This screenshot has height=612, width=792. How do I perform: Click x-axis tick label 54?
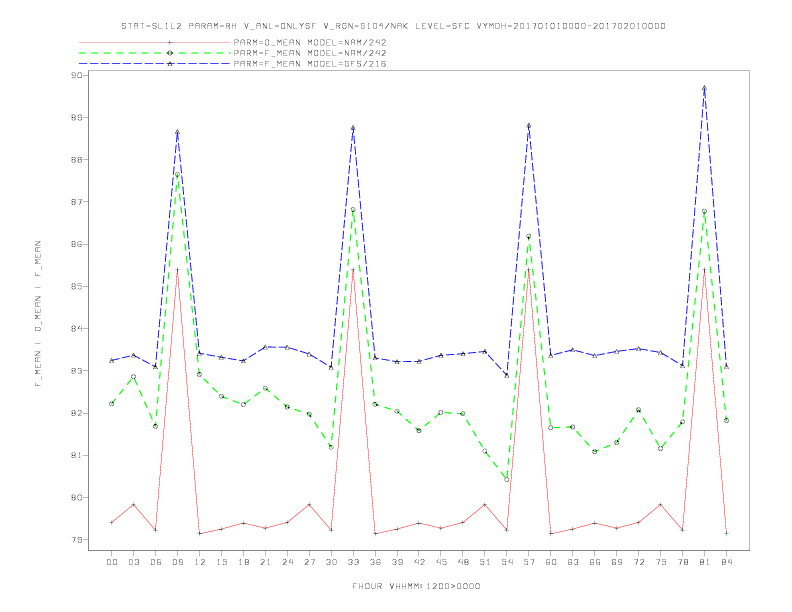click(507, 562)
